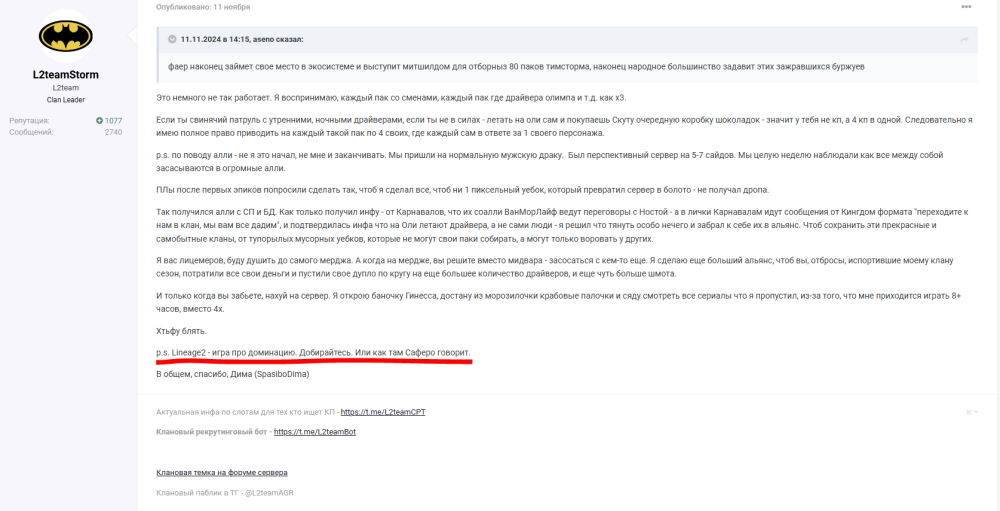
Task: Click the quote header '11.11.2024 в 14:15'
Action: [215, 40]
